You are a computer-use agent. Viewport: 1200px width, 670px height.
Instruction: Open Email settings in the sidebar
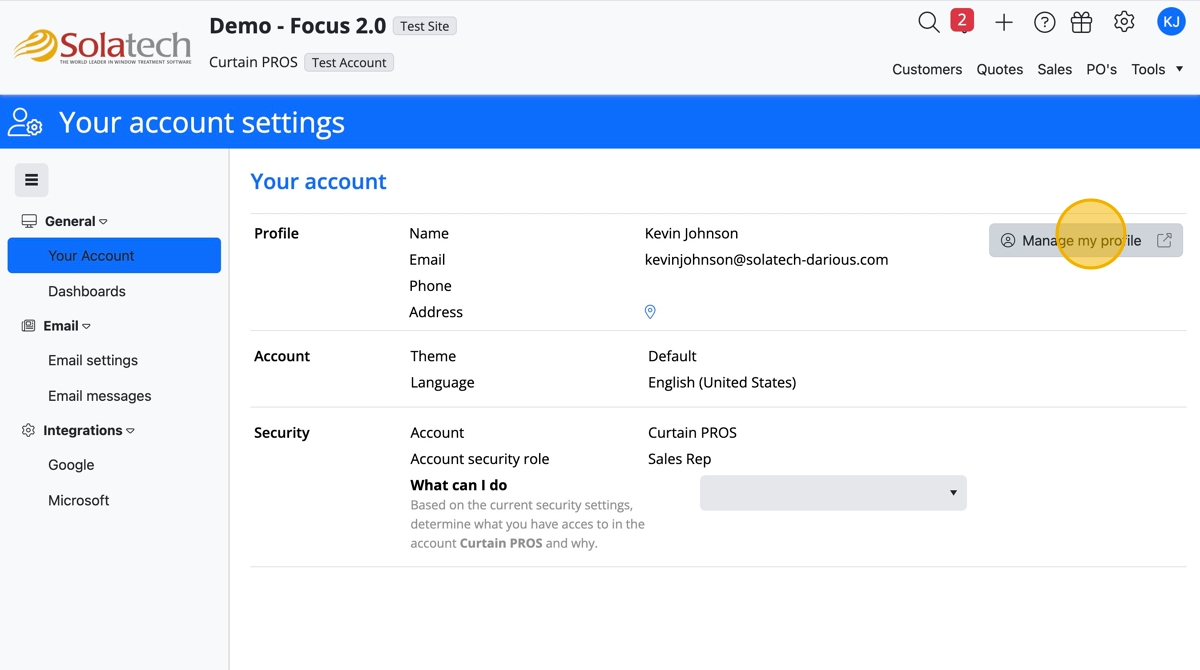[x=93, y=360]
